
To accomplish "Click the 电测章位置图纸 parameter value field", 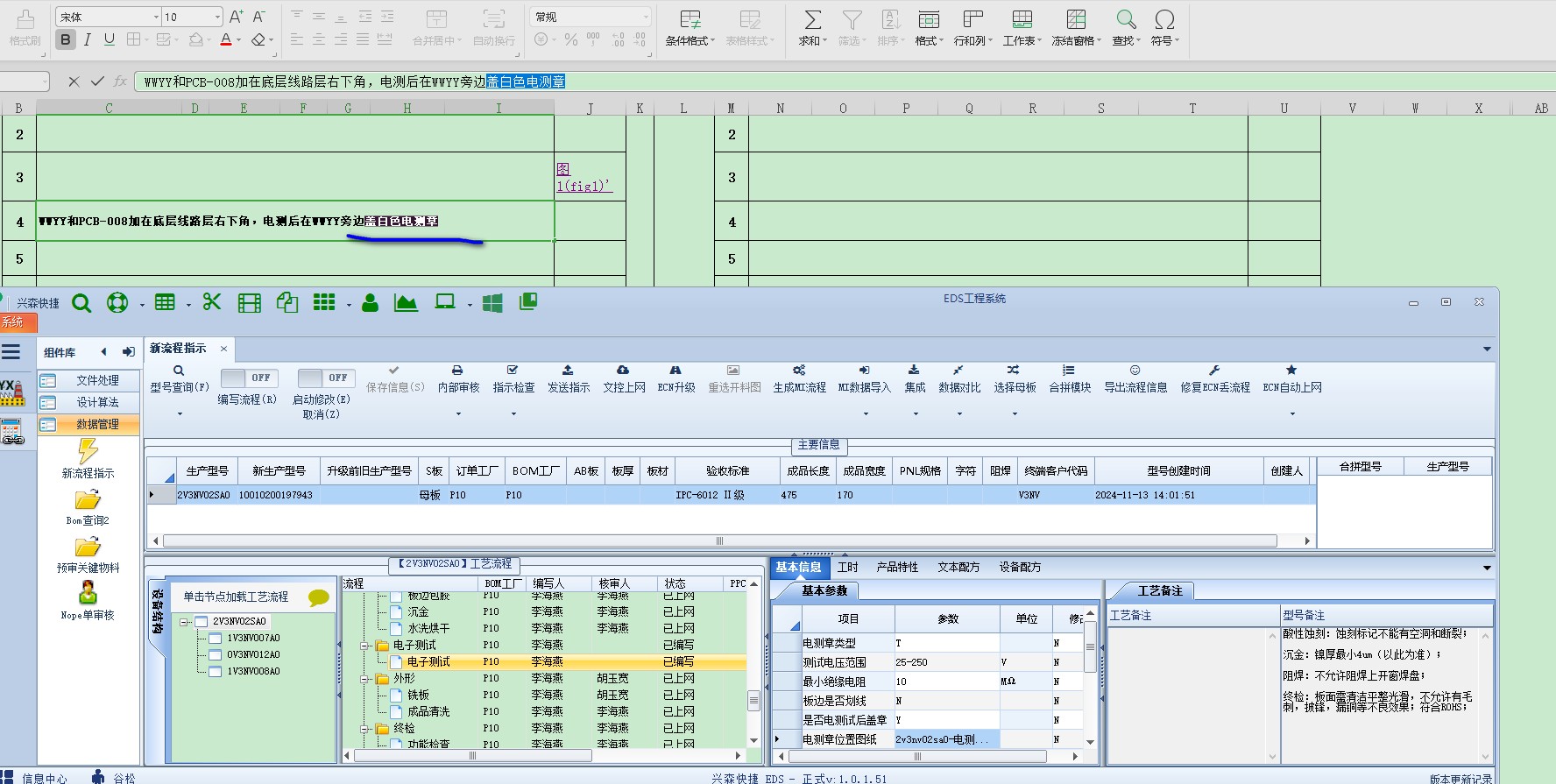I will [x=946, y=739].
